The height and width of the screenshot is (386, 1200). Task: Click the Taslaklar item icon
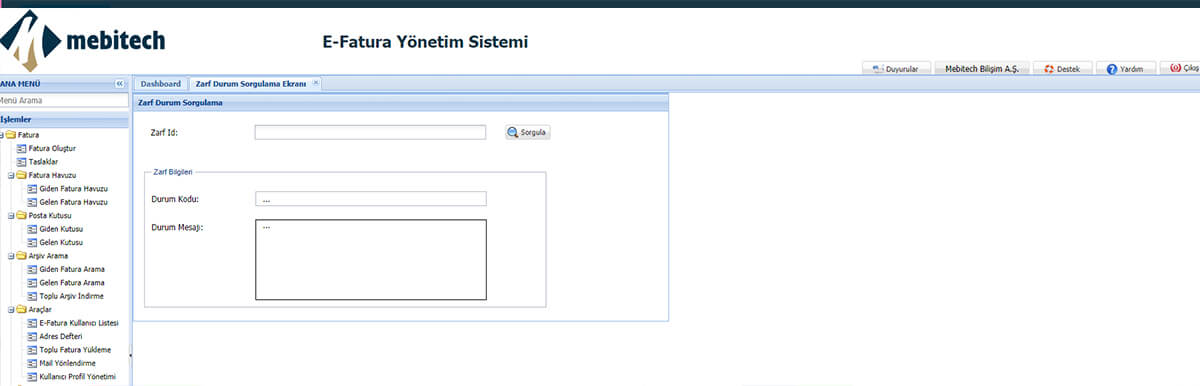coord(21,161)
